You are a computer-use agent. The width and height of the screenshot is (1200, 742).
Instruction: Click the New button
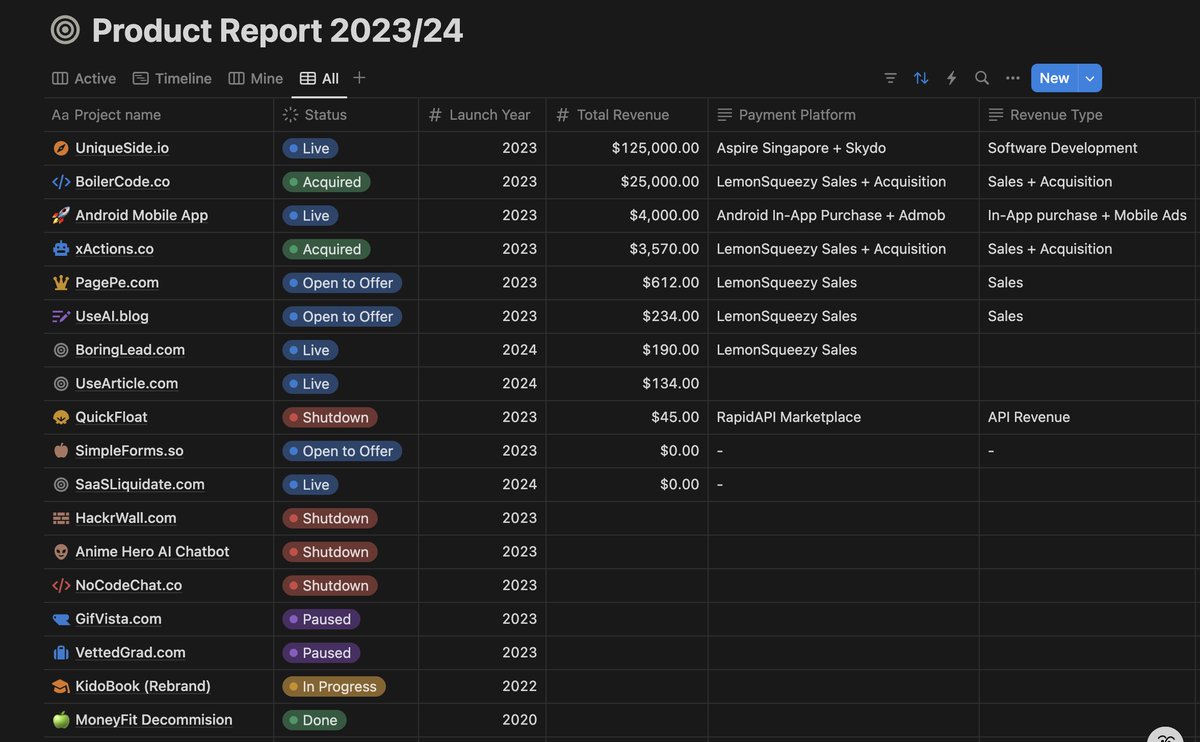tap(1055, 78)
